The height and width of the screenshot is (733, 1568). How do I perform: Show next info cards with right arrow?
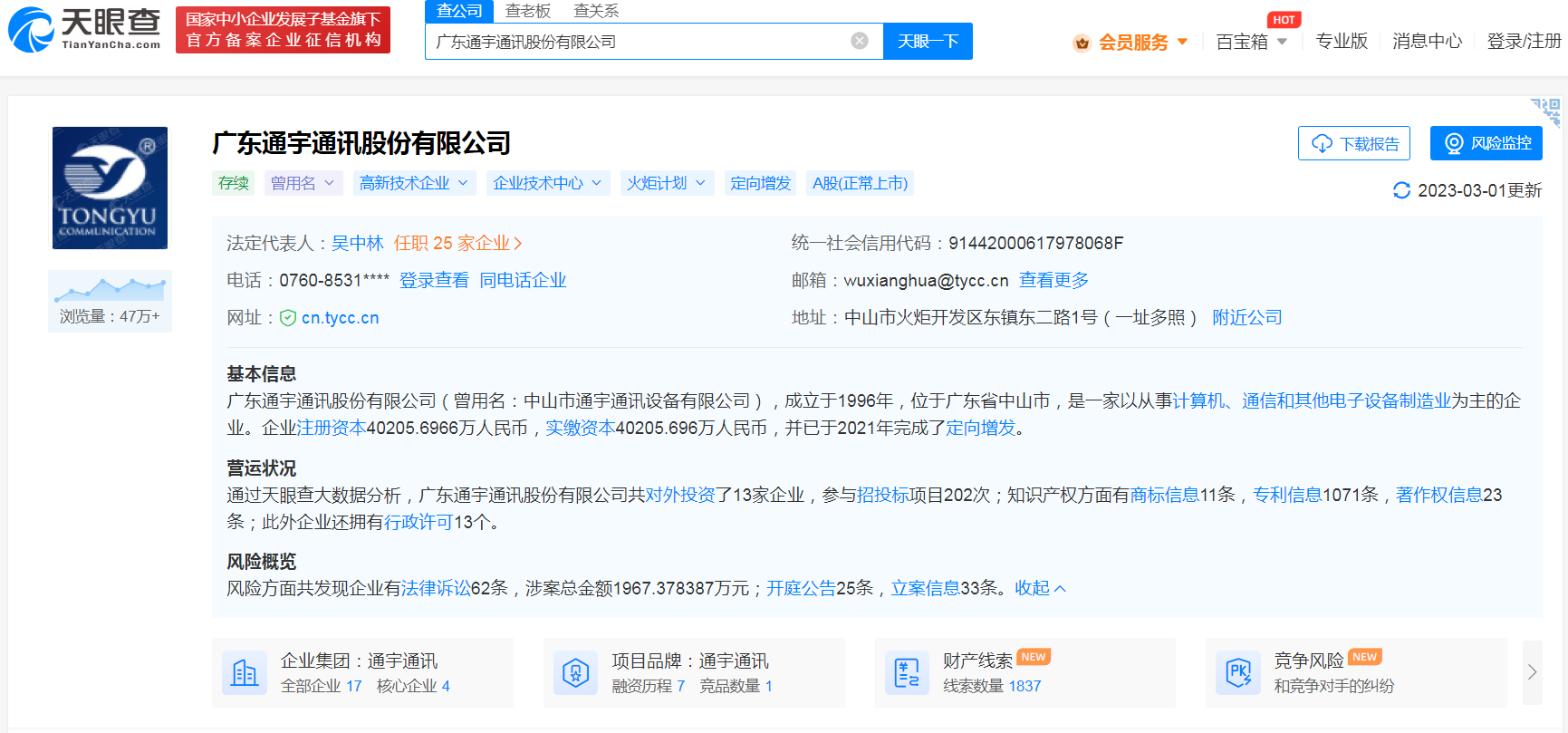tap(1533, 672)
